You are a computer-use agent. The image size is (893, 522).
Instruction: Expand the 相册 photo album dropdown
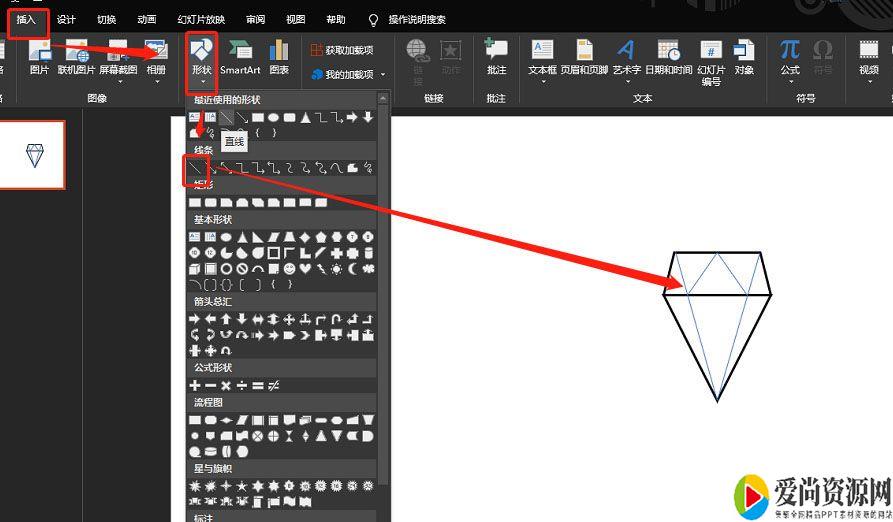click(156, 82)
